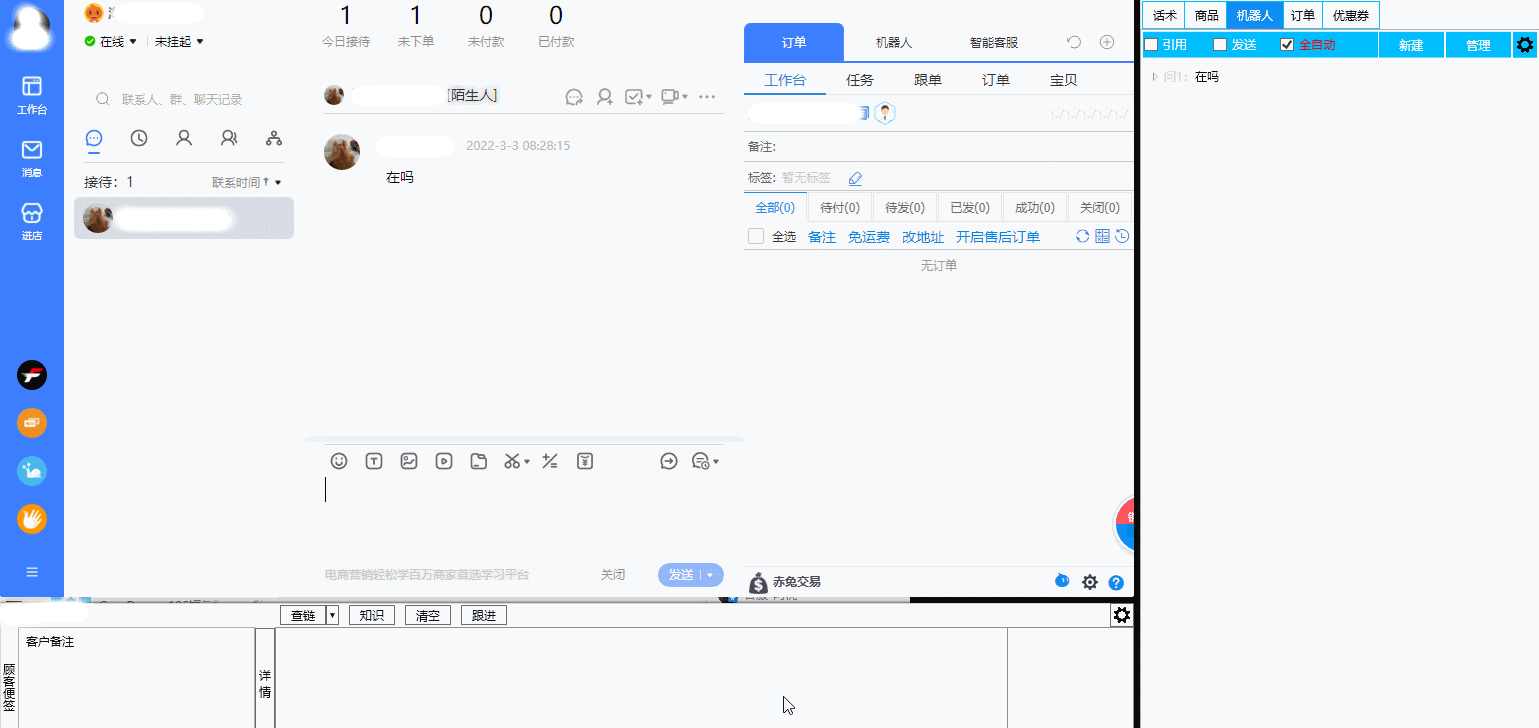Select the video send icon in chat toolbar

pyautogui.click(x=444, y=461)
